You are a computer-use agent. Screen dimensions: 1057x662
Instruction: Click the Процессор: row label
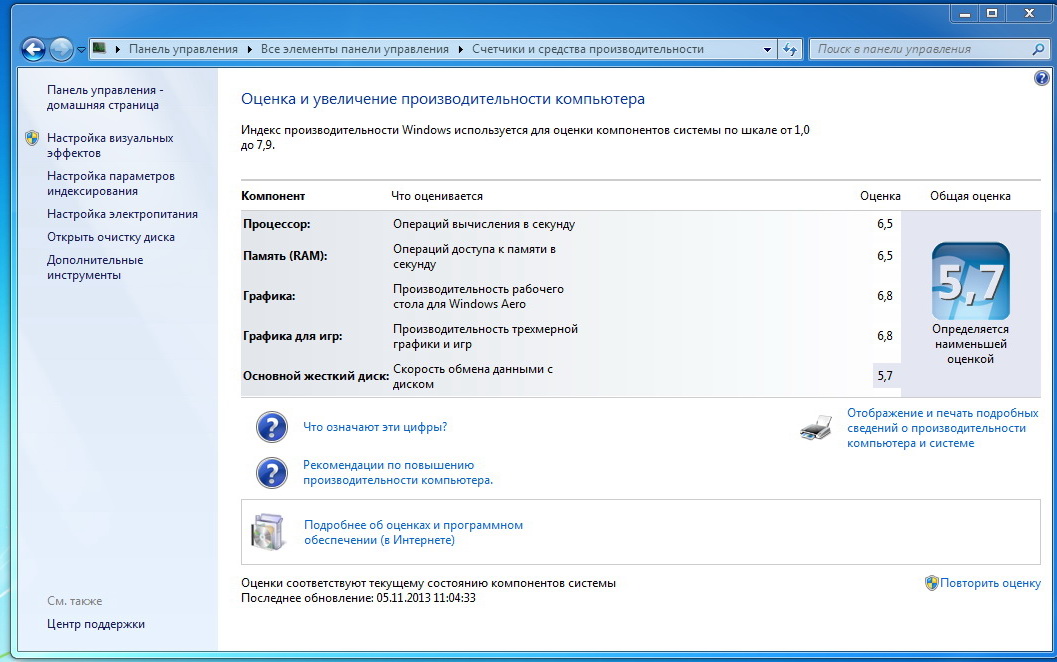276,224
